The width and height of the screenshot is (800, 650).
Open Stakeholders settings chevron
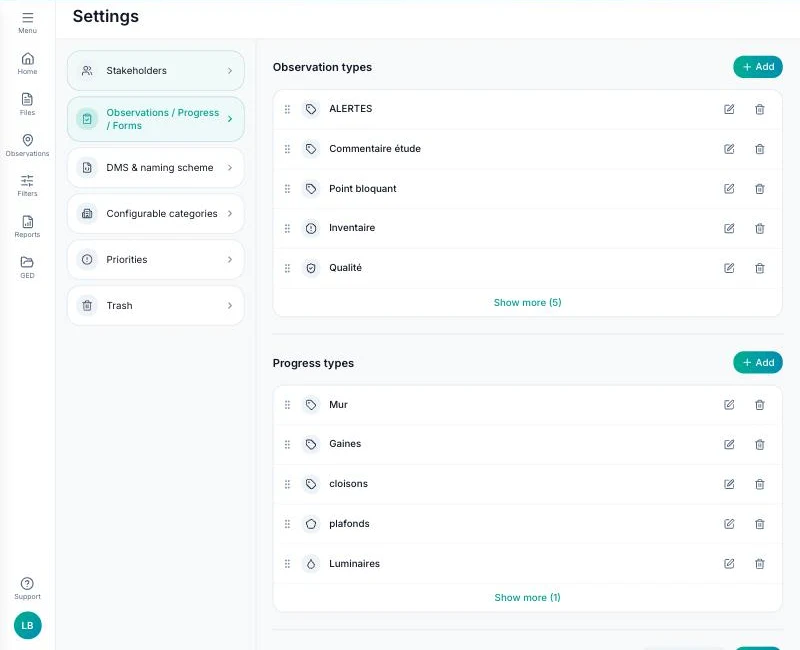230,71
